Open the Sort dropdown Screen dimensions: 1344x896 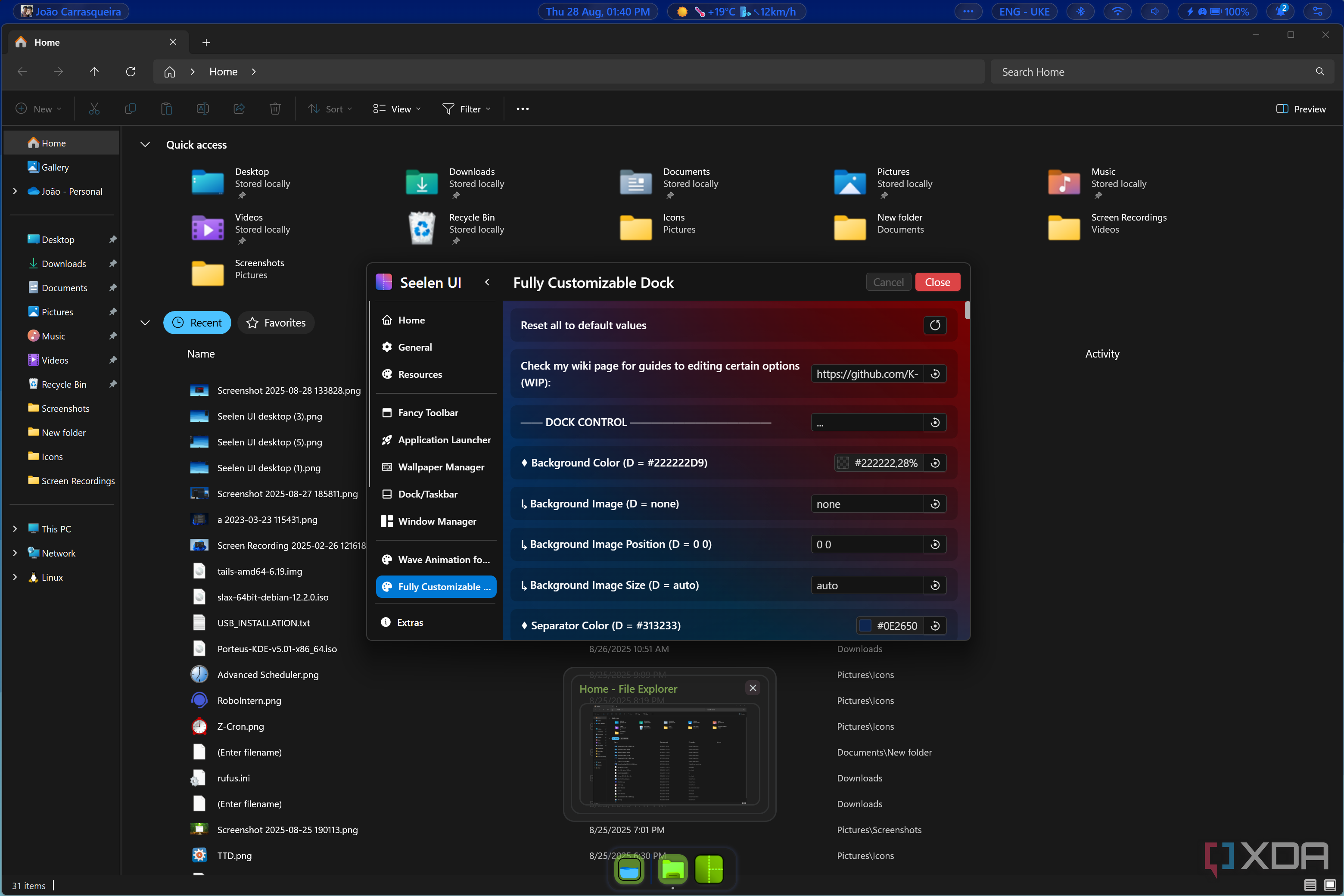click(330, 109)
